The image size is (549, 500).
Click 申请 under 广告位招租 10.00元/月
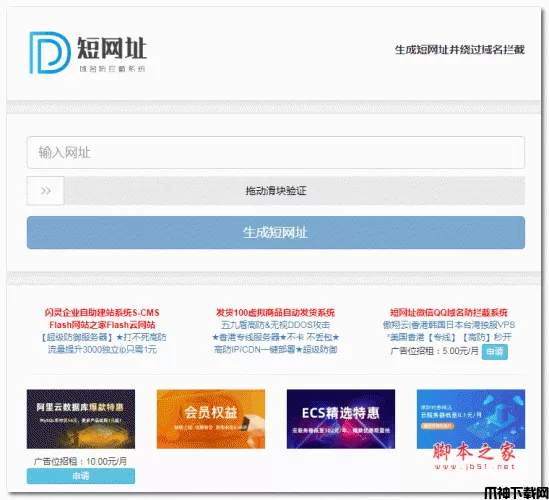[x=81, y=476]
